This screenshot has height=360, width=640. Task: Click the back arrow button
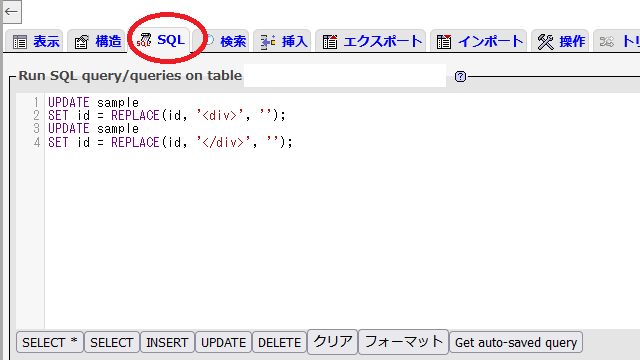11,11
